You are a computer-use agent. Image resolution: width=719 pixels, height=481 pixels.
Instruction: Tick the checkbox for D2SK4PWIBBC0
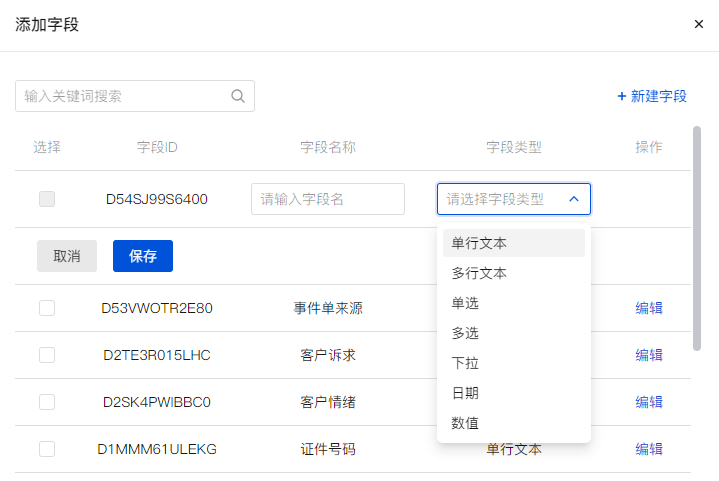(x=47, y=402)
